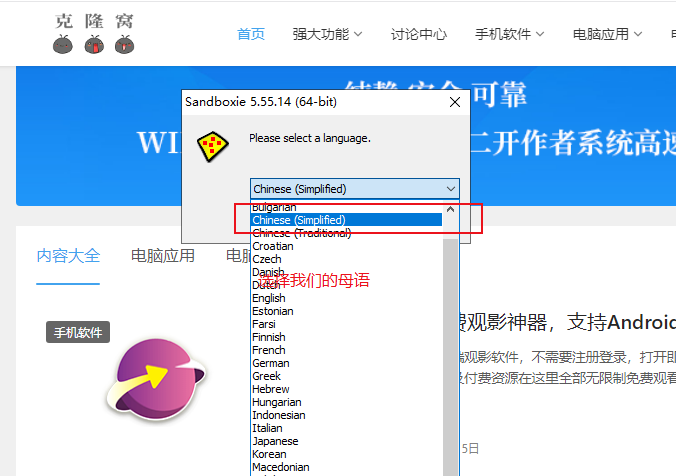
Task: Pick Croatian from the dropdown list
Action: click(x=347, y=246)
